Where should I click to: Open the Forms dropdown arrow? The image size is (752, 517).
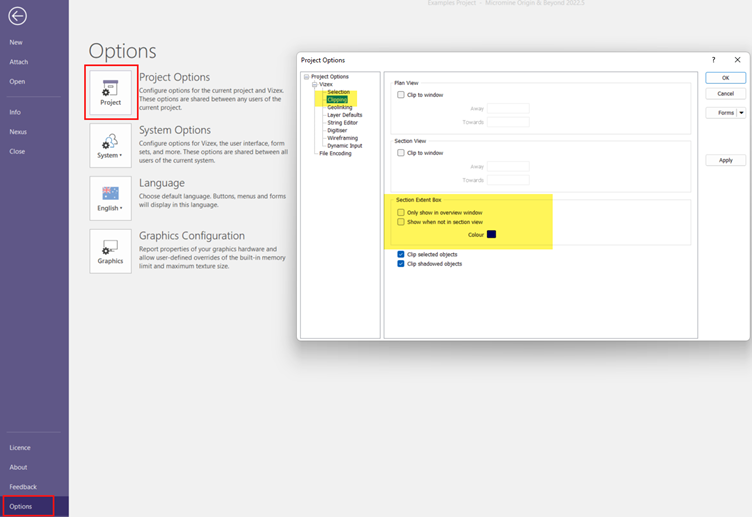point(742,113)
